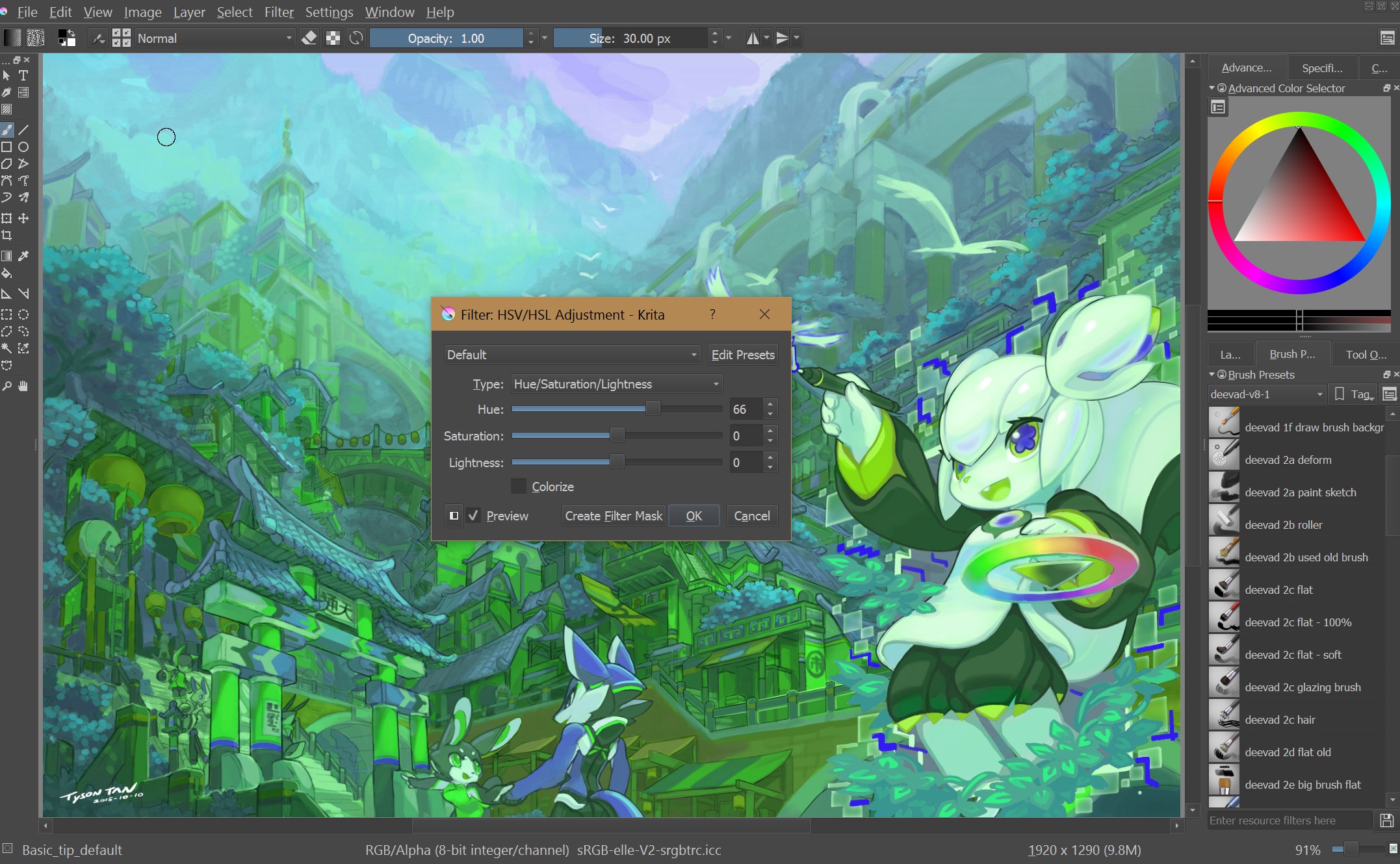Viewport: 1400px width, 864px height.
Task: Select the Color picker eyedropper tool
Action: click(x=23, y=256)
